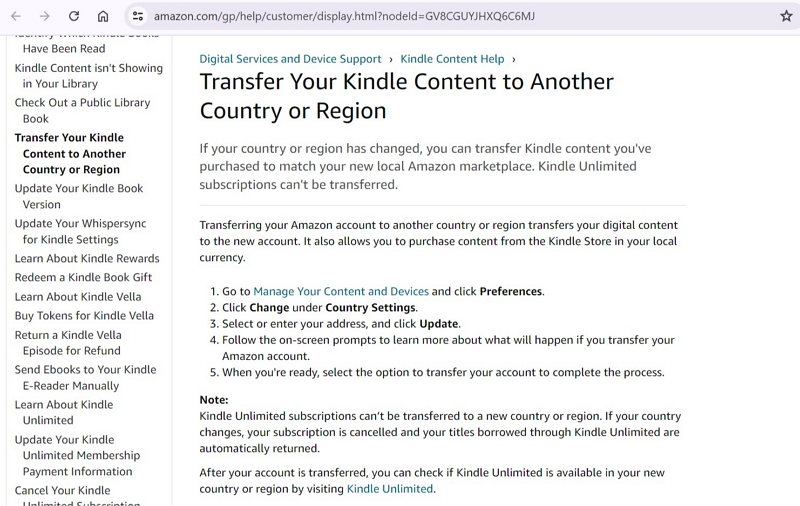Bookmark this page with the star
The image size is (800, 506).
click(786, 16)
